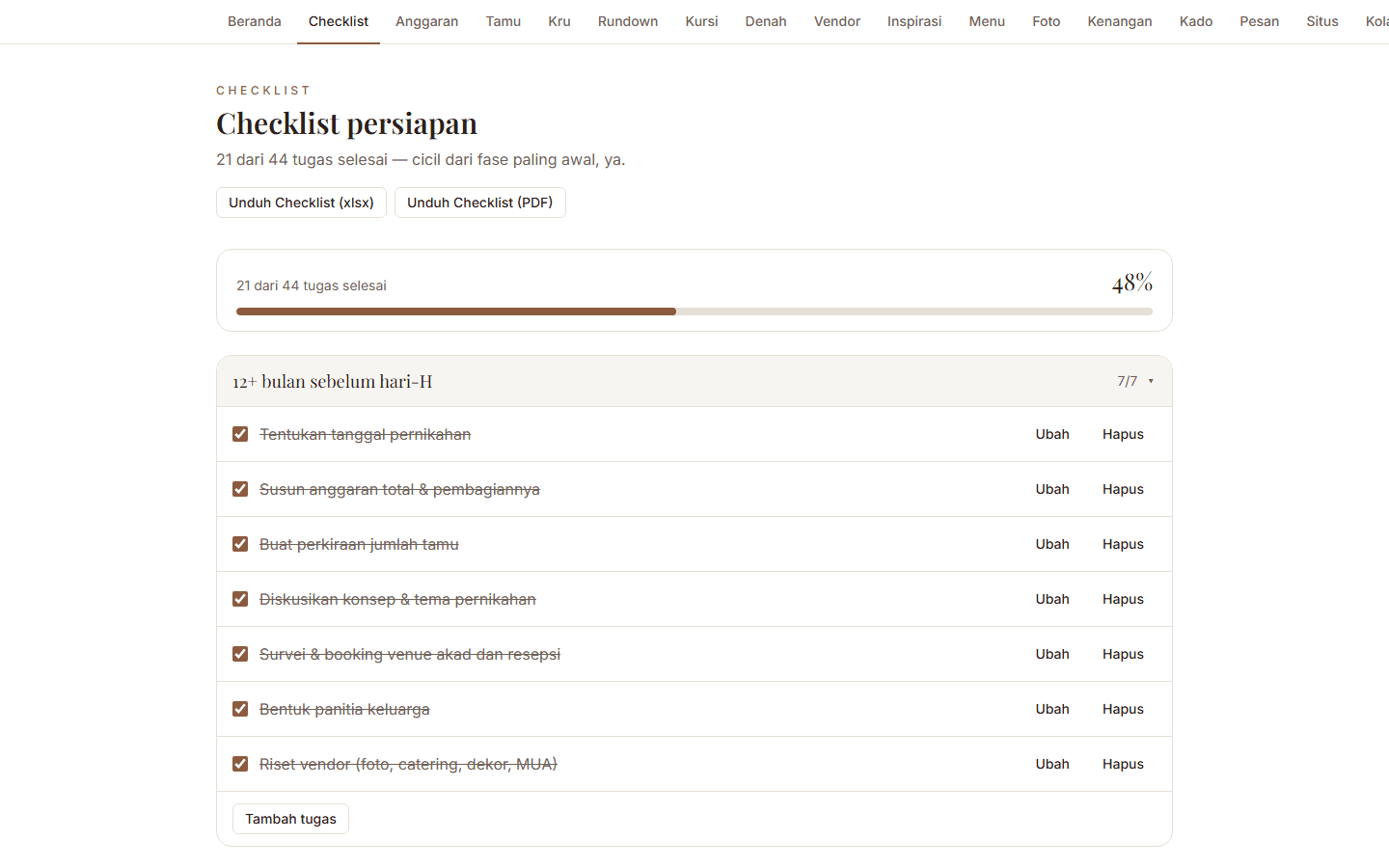Uncheck "Tentukan tanggal pernikahan" checkbox

[240, 434]
